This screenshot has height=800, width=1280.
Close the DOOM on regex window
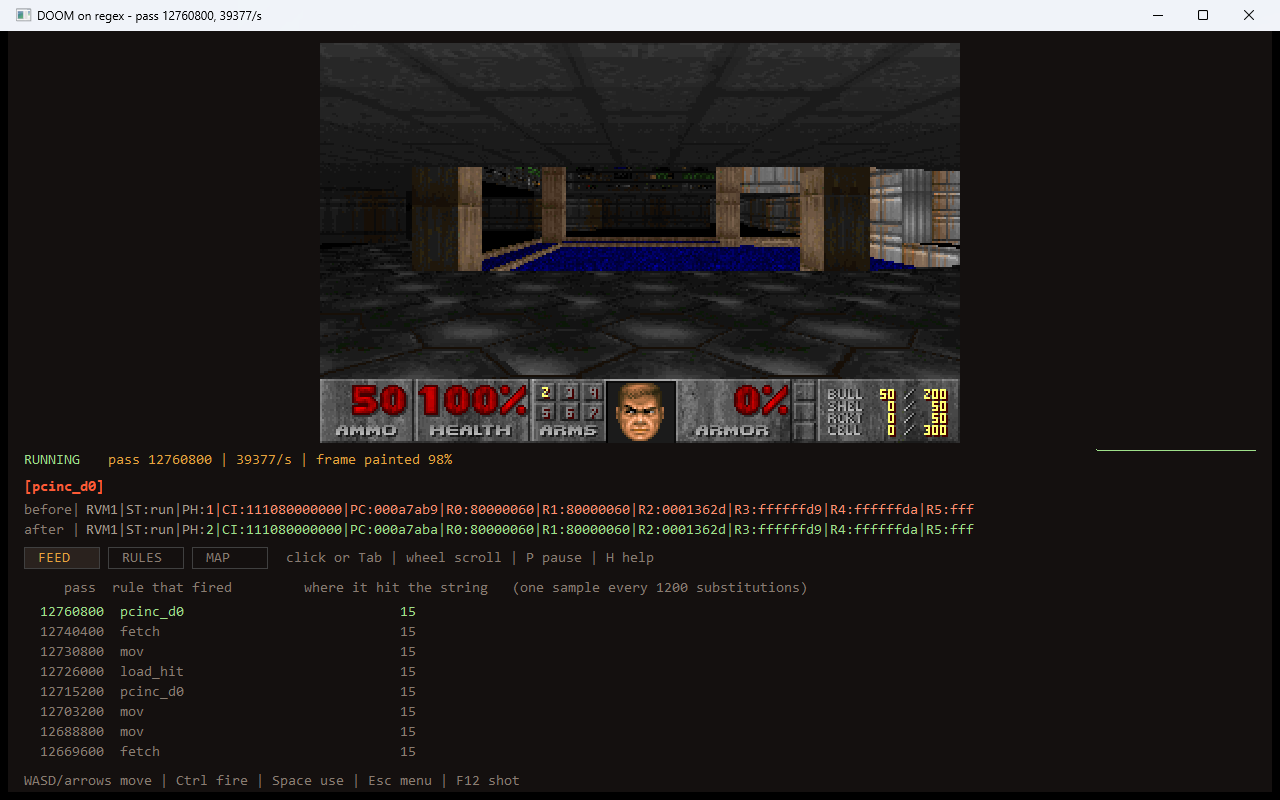coord(1249,15)
